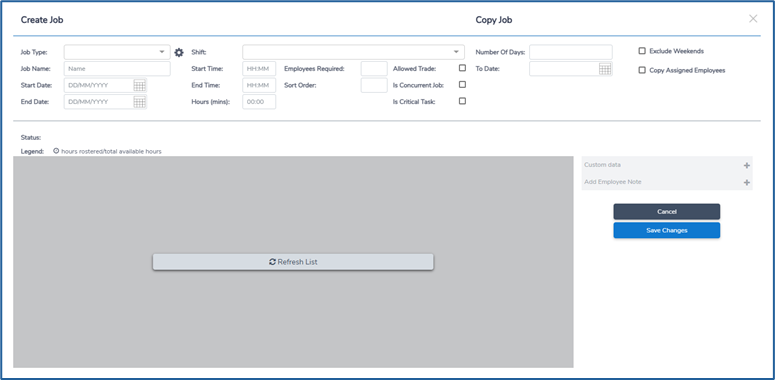Open the Job Type dropdown
Viewport: 775px width, 380px height.
[x=117, y=52]
